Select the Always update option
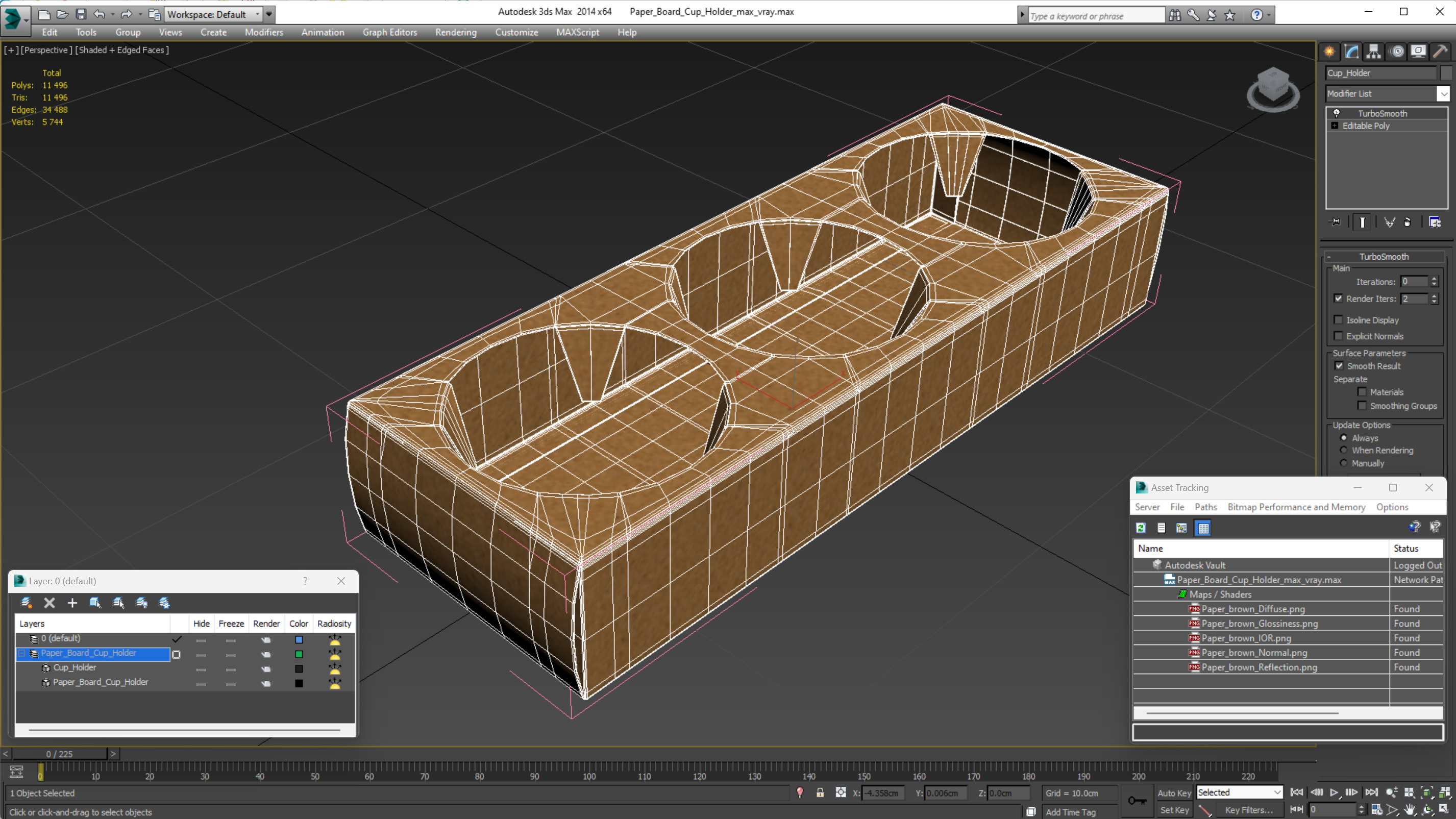This screenshot has width=1456, height=819. tap(1344, 437)
